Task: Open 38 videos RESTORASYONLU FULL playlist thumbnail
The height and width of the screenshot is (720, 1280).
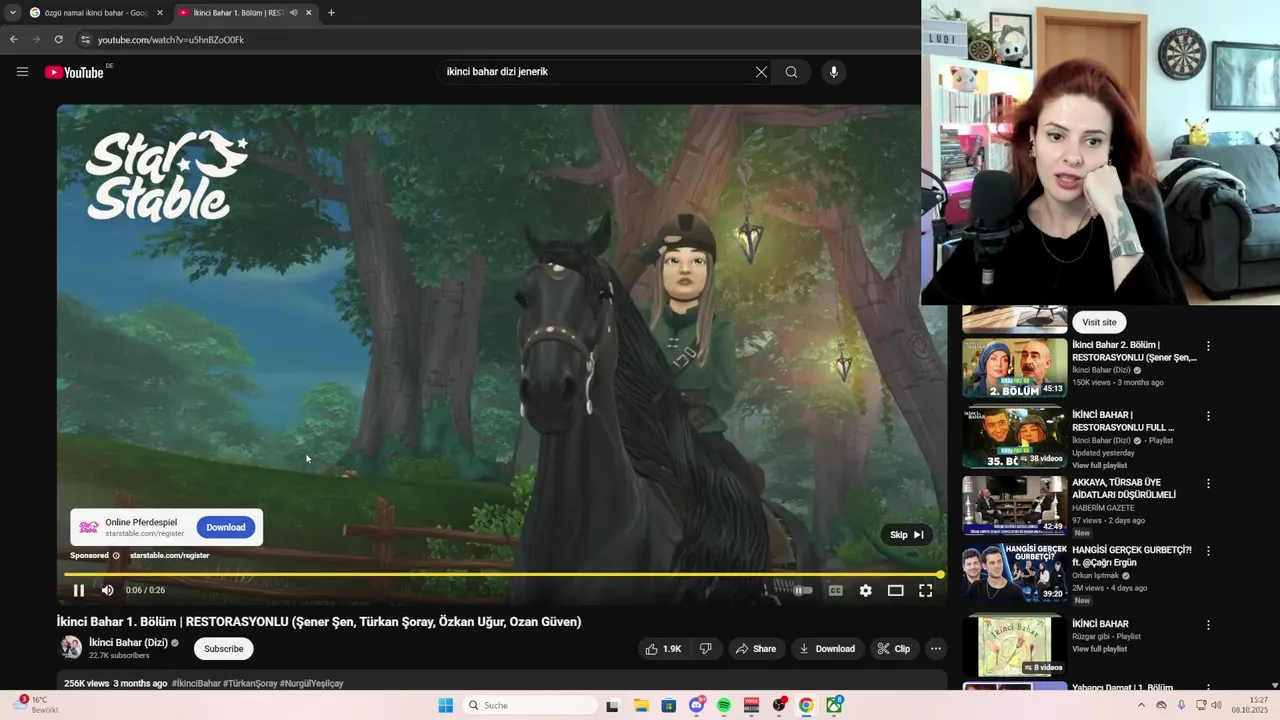Action: (1014, 437)
